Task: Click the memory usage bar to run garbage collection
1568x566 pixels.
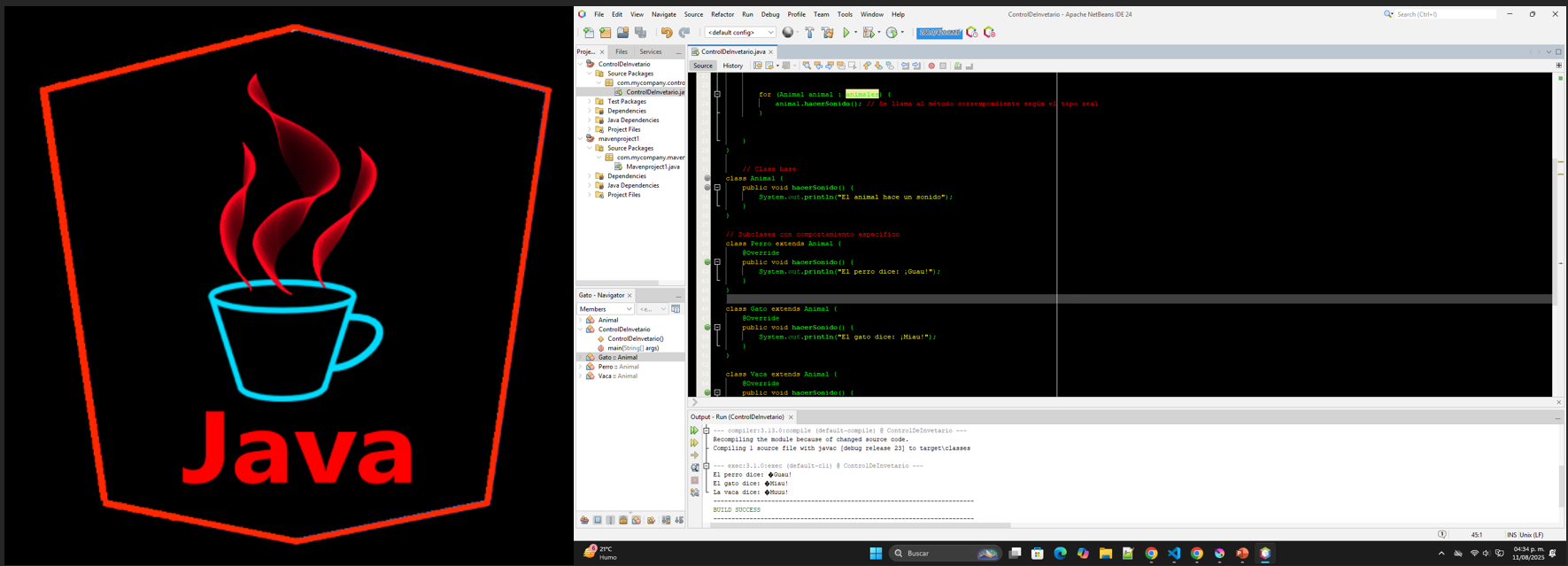Action: (x=938, y=33)
